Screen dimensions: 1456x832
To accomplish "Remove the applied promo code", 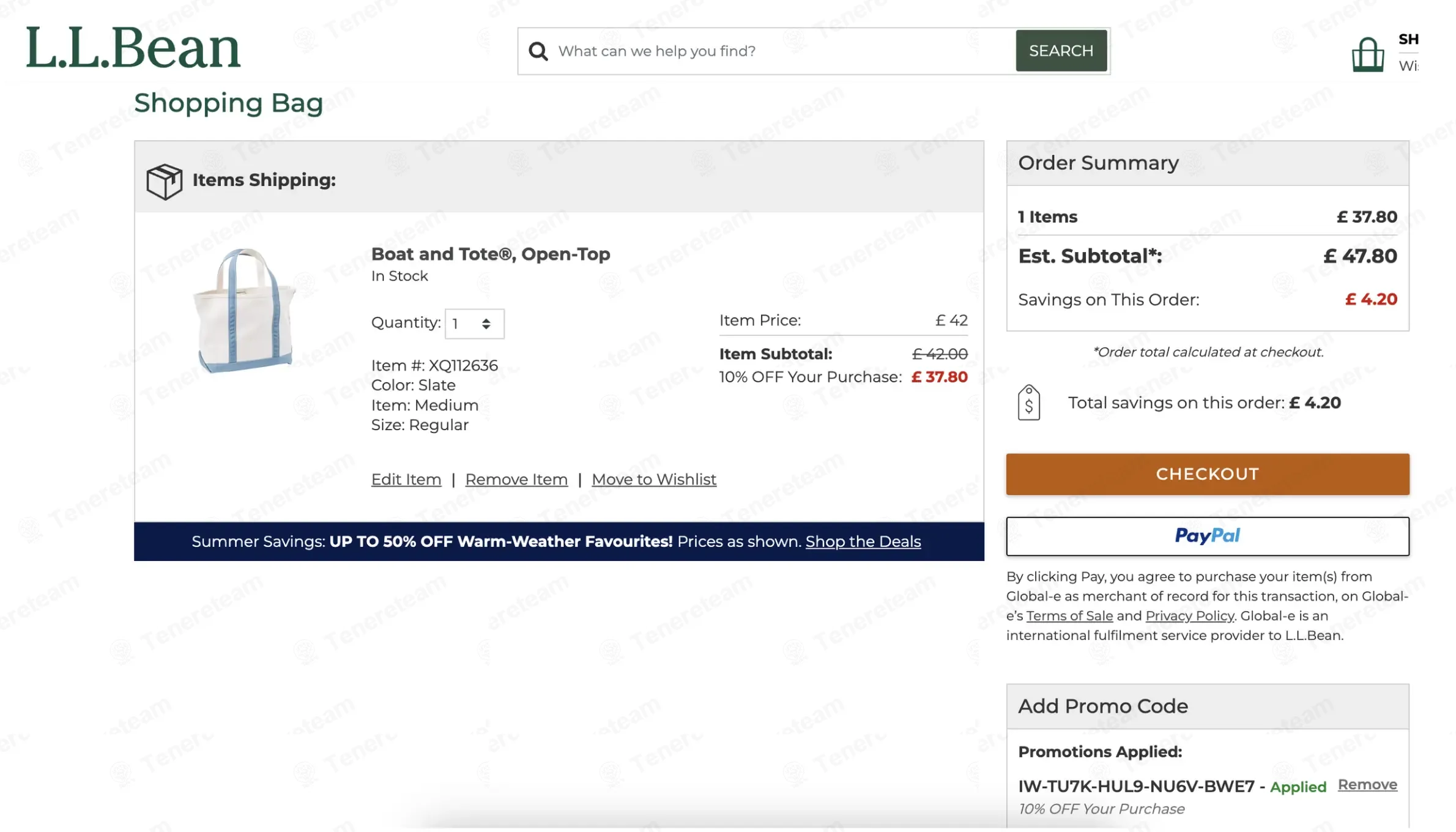I will (x=1367, y=785).
